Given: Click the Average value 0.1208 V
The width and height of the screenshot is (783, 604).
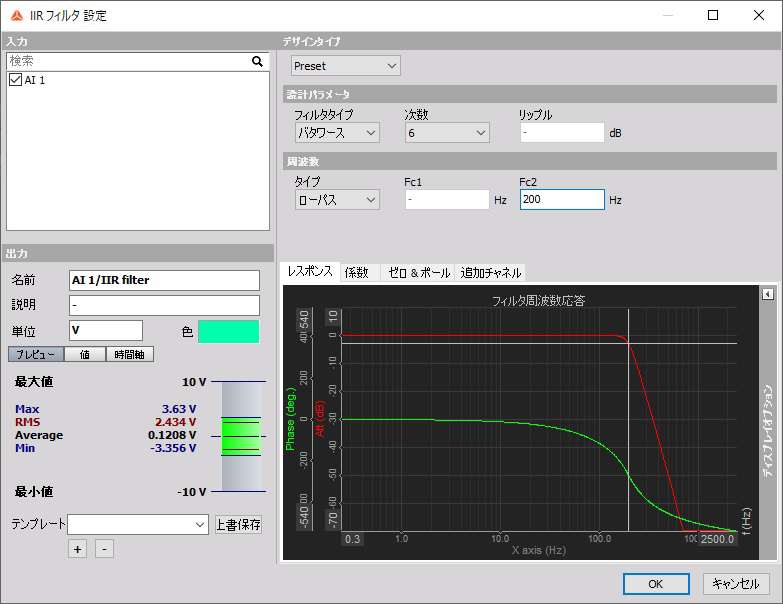Looking at the screenshot, I should pyautogui.click(x=172, y=435).
